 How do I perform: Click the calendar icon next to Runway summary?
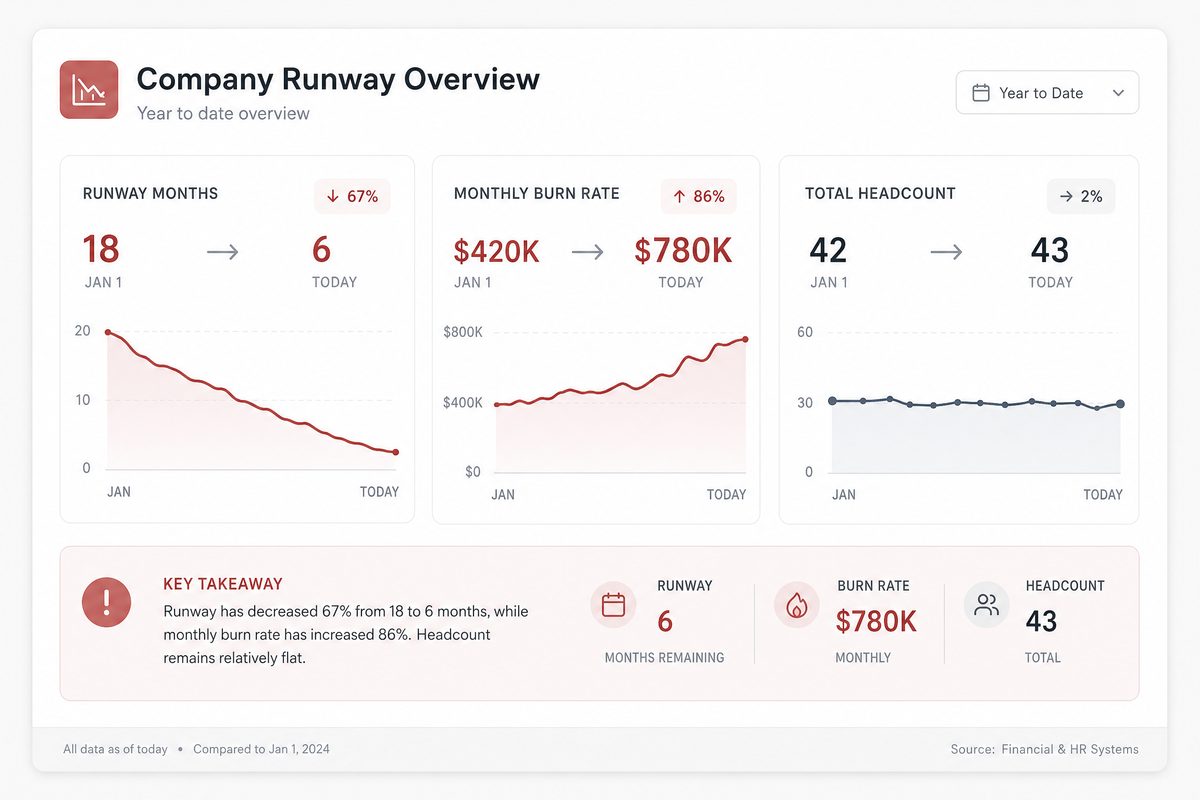[x=613, y=605]
